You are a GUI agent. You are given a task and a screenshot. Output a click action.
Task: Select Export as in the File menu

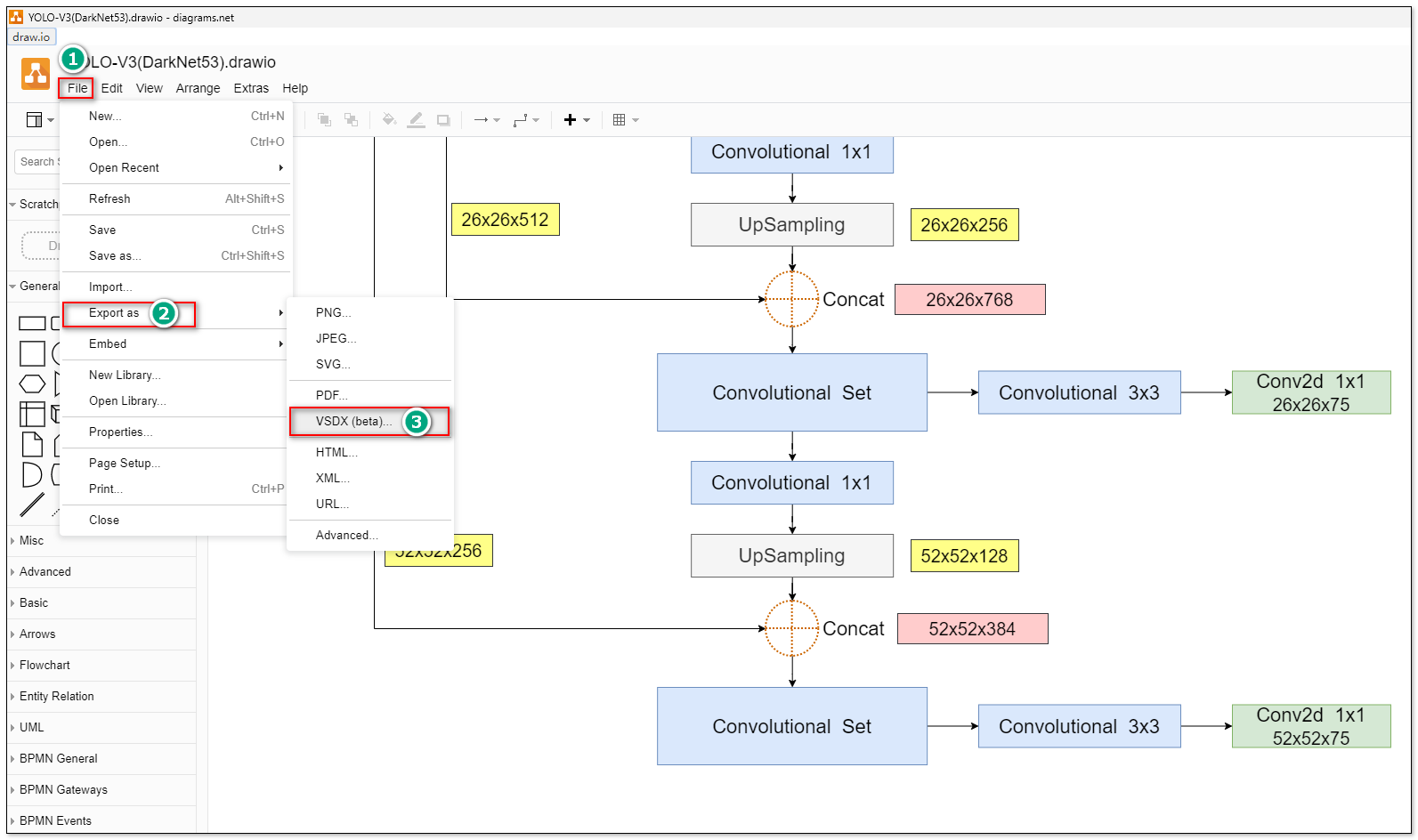(176, 312)
